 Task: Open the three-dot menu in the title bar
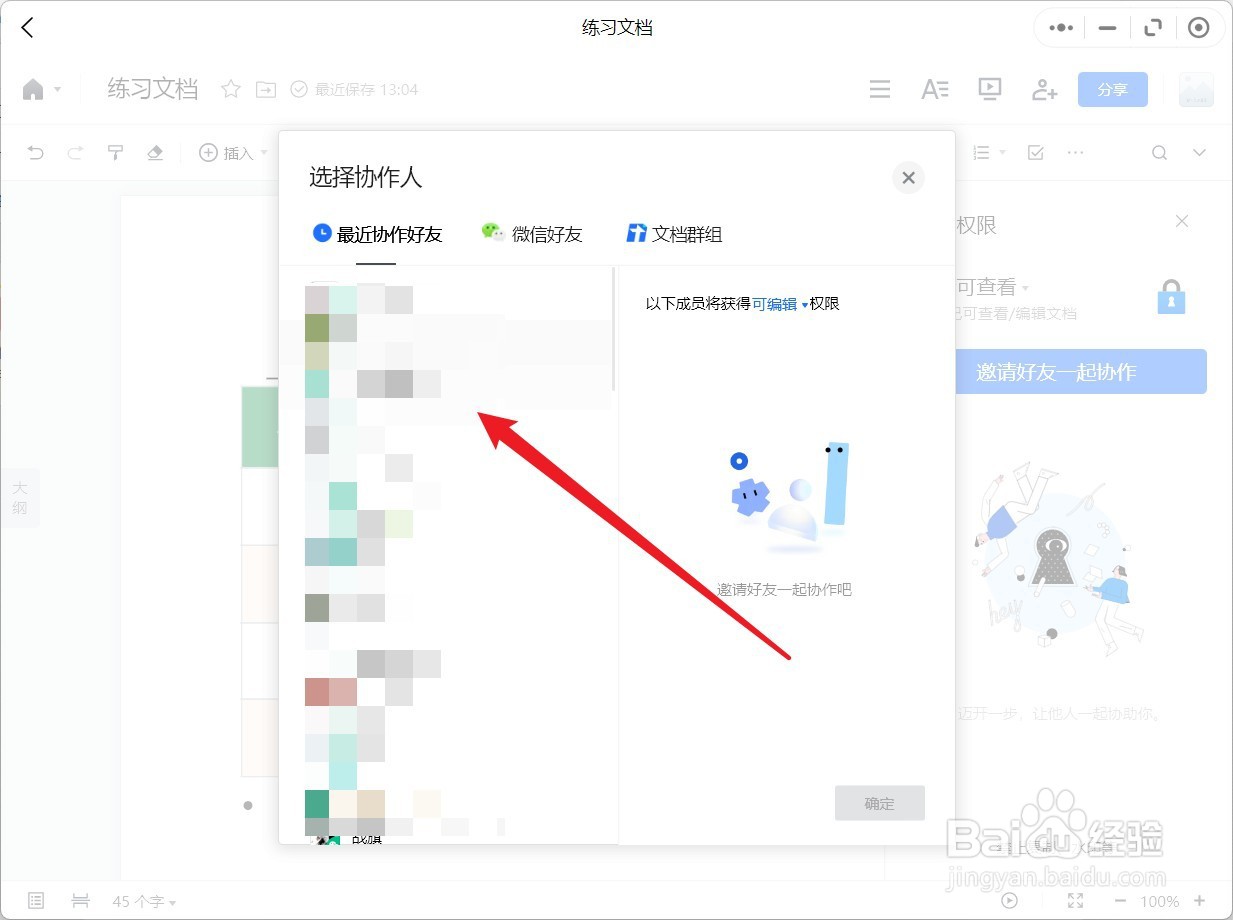[1061, 28]
